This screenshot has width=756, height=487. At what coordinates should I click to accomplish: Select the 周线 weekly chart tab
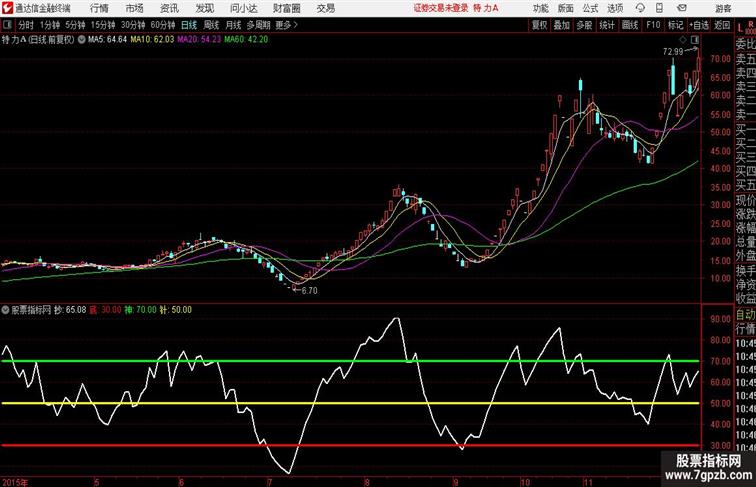211,25
